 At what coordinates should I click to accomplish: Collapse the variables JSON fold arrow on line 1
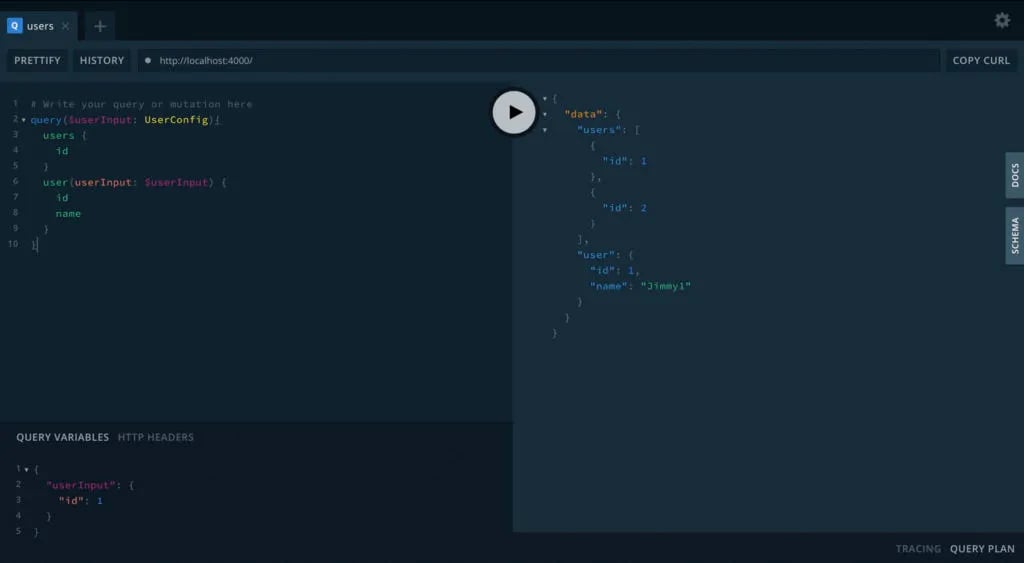[x=27, y=470]
